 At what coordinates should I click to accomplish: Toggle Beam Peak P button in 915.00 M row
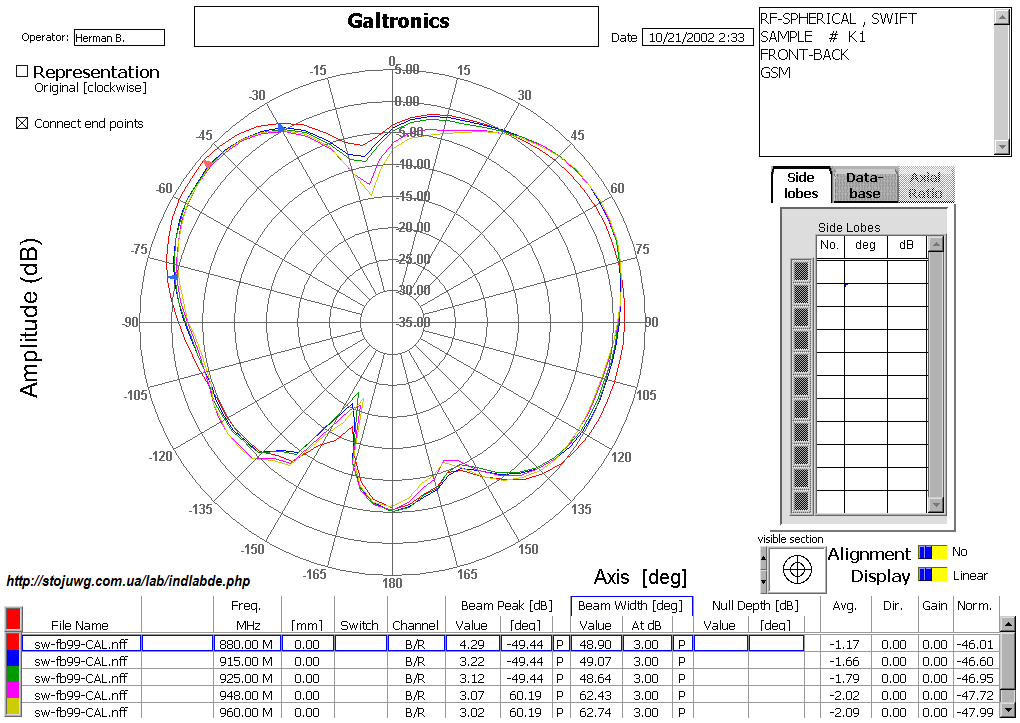[559, 661]
